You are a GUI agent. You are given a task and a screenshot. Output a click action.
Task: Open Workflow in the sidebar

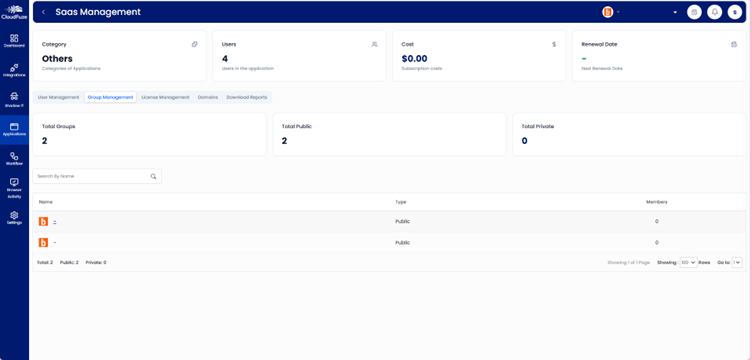pos(14,159)
